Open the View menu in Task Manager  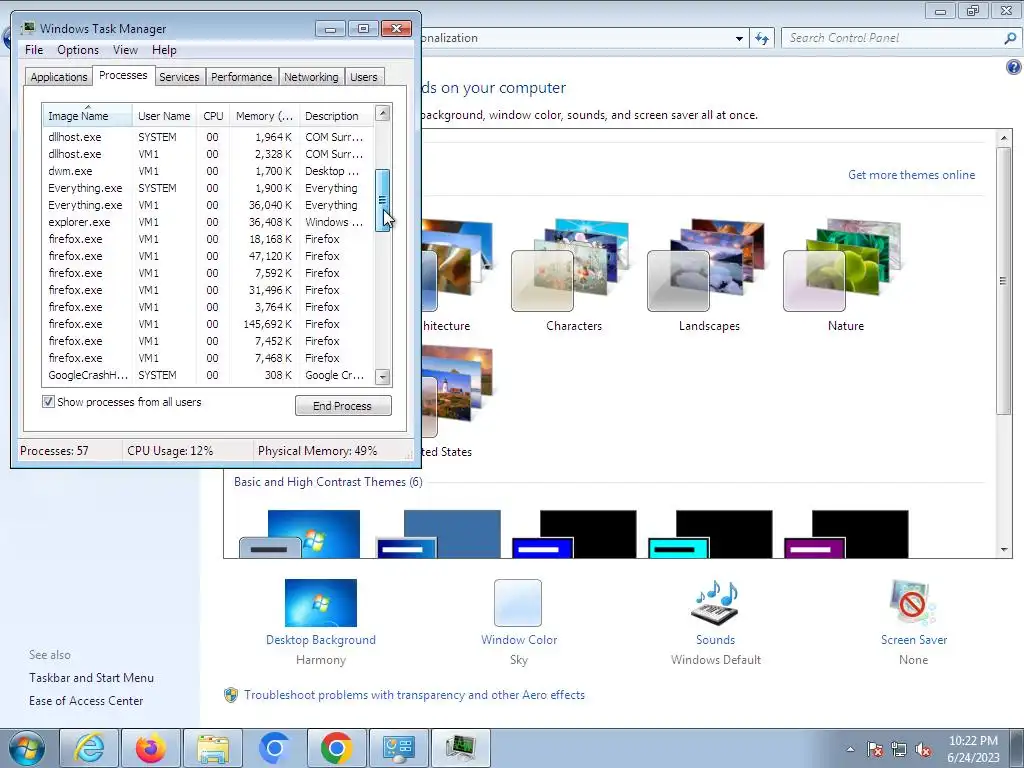[x=125, y=50]
